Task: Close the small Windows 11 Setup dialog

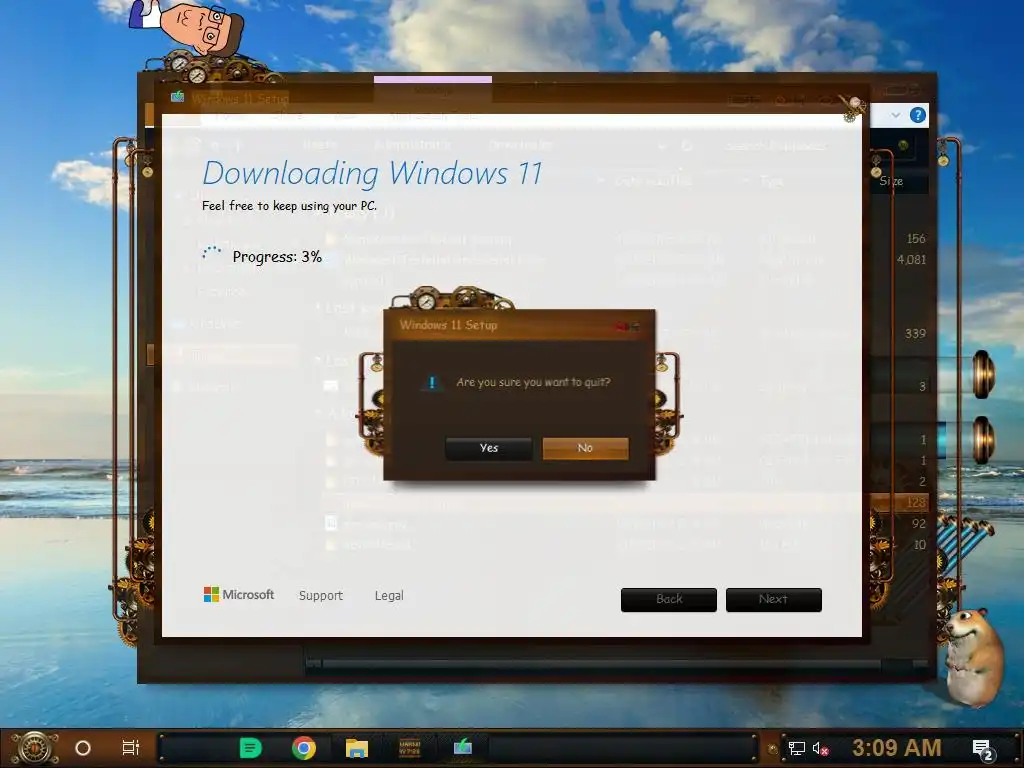Action: (x=626, y=326)
